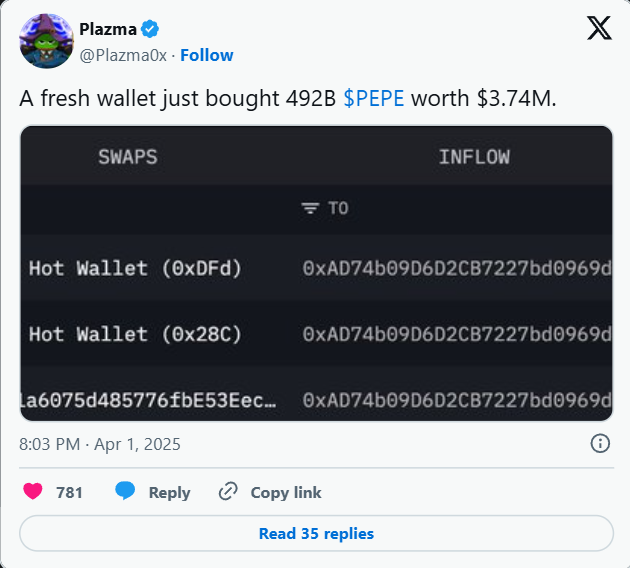Click the chain link copy icon
The height and width of the screenshot is (568, 630).
pyautogui.click(x=228, y=492)
